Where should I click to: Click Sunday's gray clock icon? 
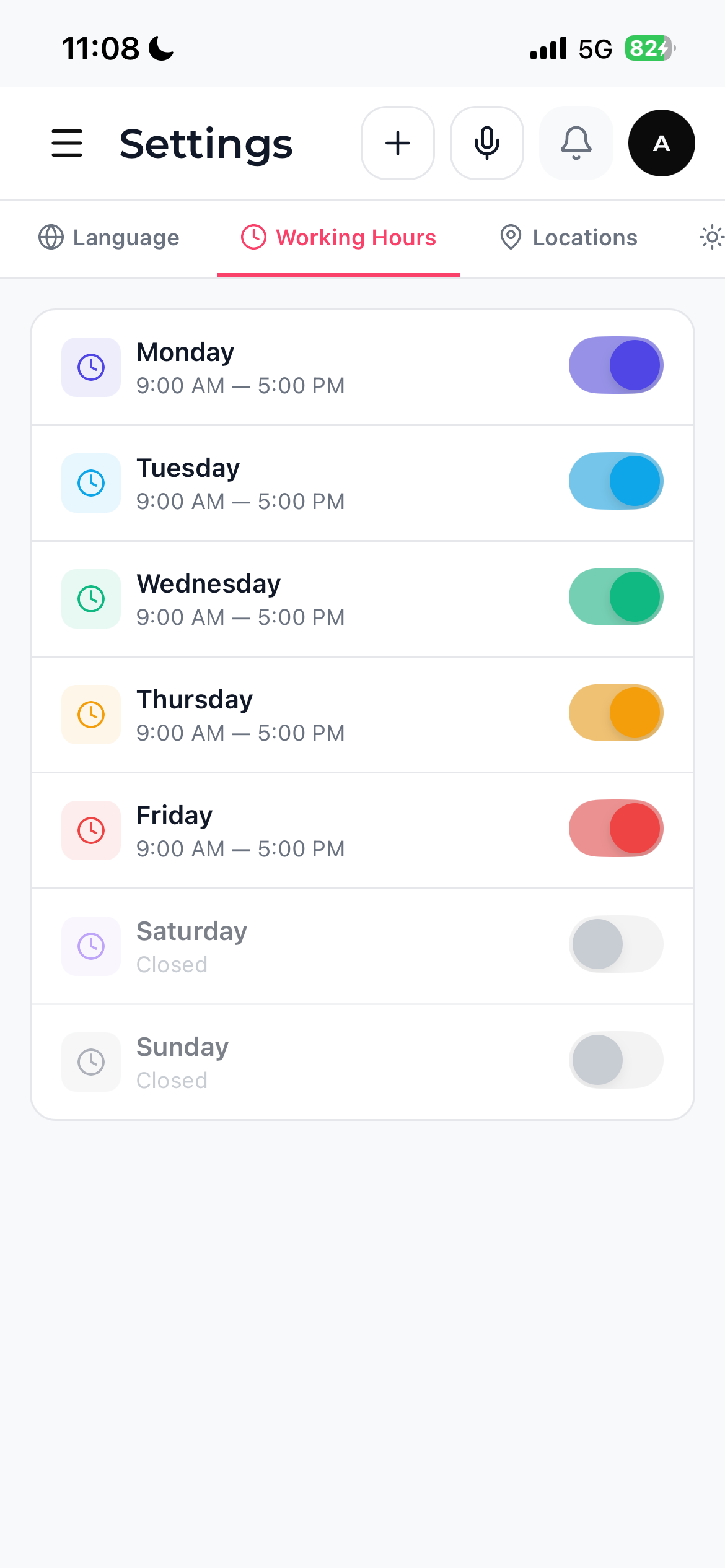point(90,1061)
